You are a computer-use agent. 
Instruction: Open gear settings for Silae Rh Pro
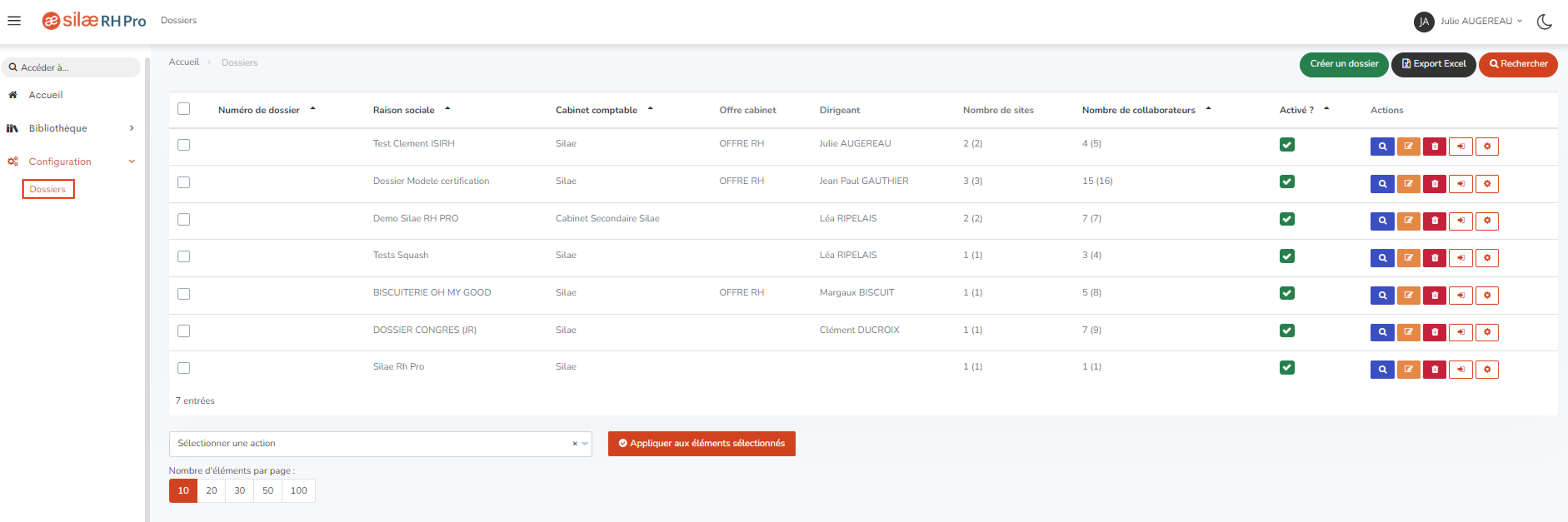(1486, 369)
